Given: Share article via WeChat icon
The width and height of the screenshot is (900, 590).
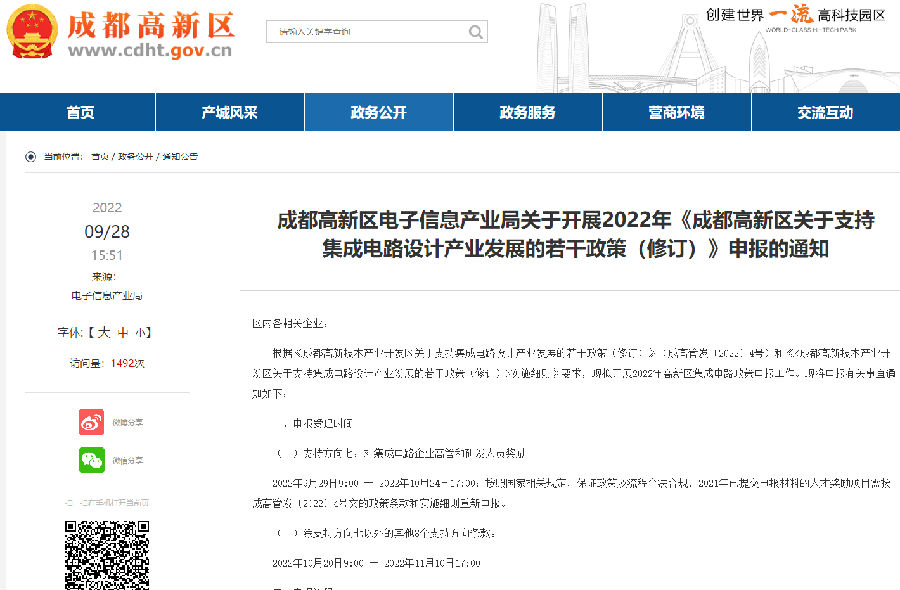Looking at the screenshot, I should click(x=92, y=460).
